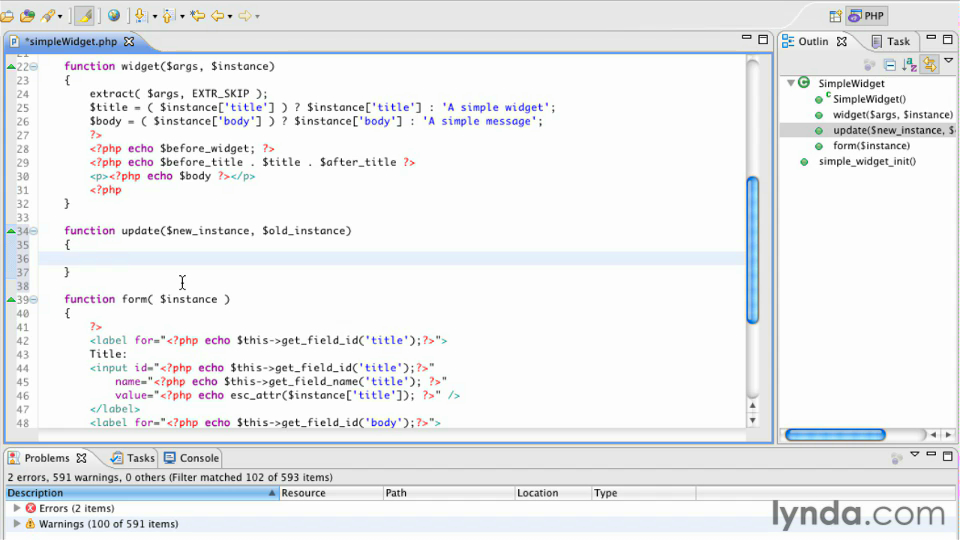Click Outline horizontal scrollbar thumb
960x540 pixels.
pos(835,435)
